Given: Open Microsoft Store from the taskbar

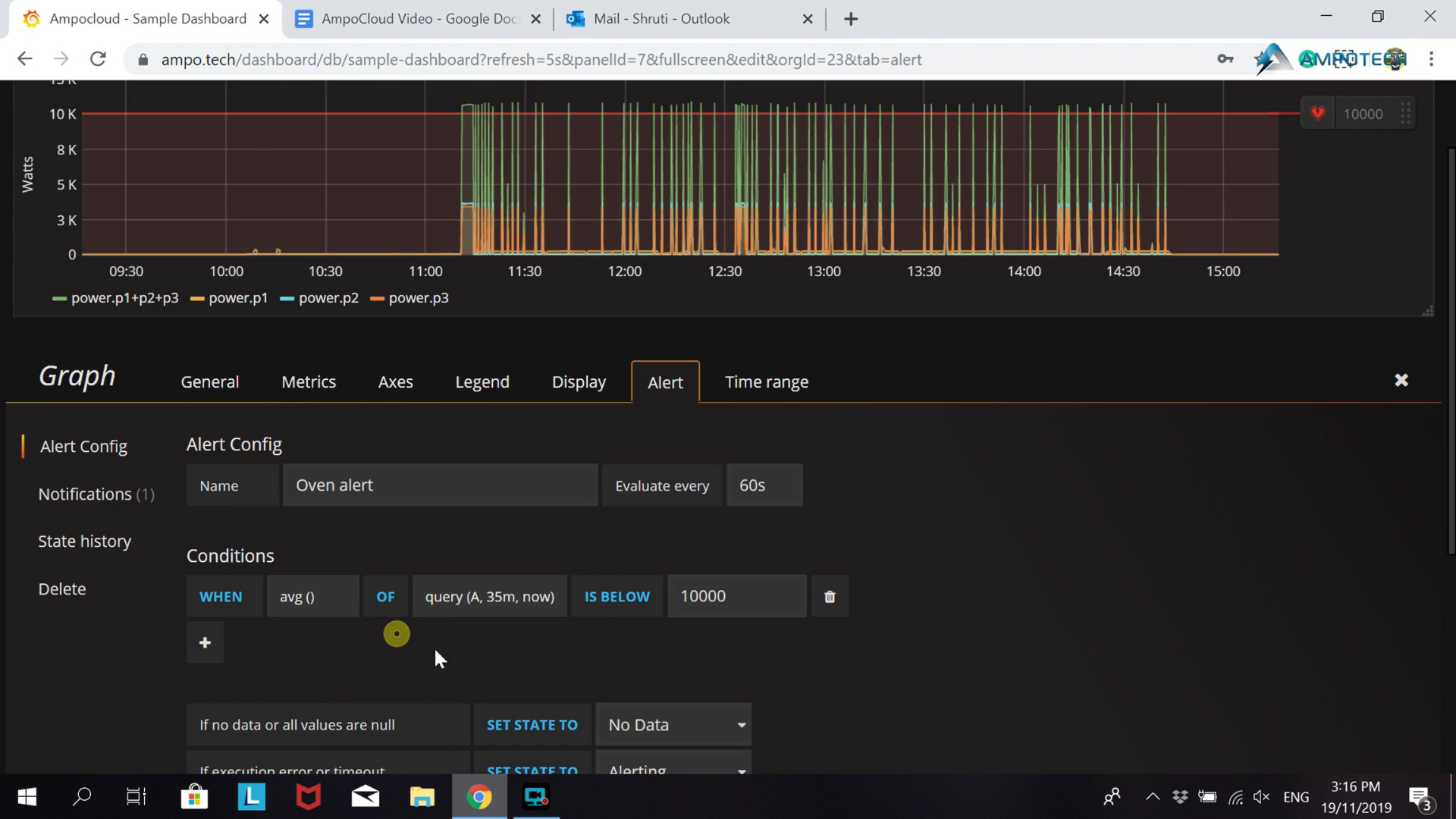Looking at the screenshot, I should coord(194,797).
